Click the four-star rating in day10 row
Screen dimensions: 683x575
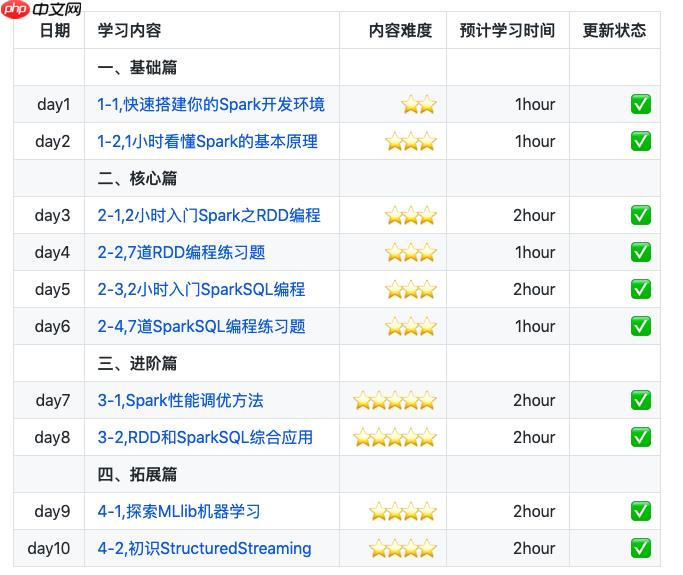coord(403,549)
